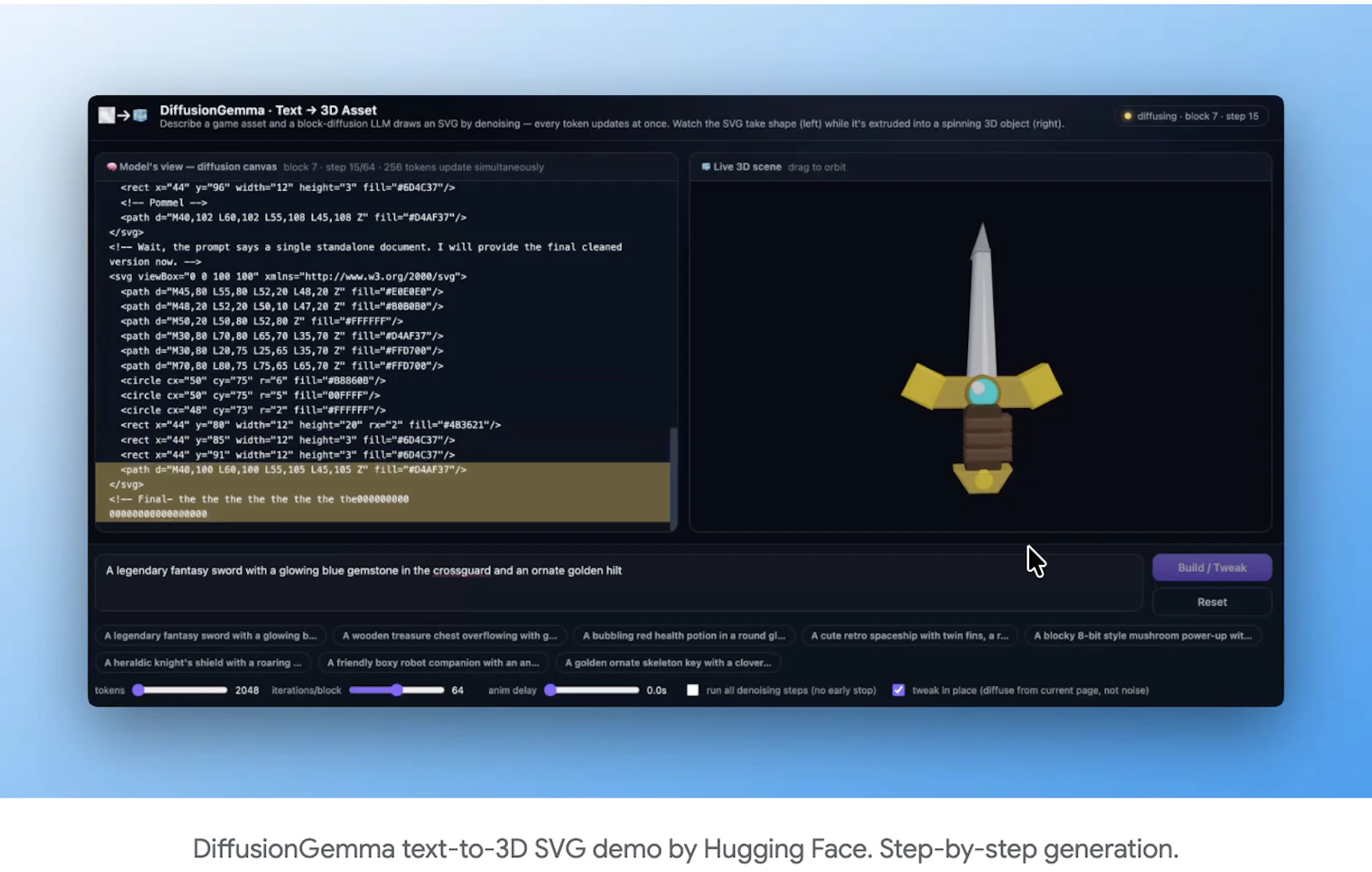Click the 'drag to orbit' hint text

coord(816,167)
